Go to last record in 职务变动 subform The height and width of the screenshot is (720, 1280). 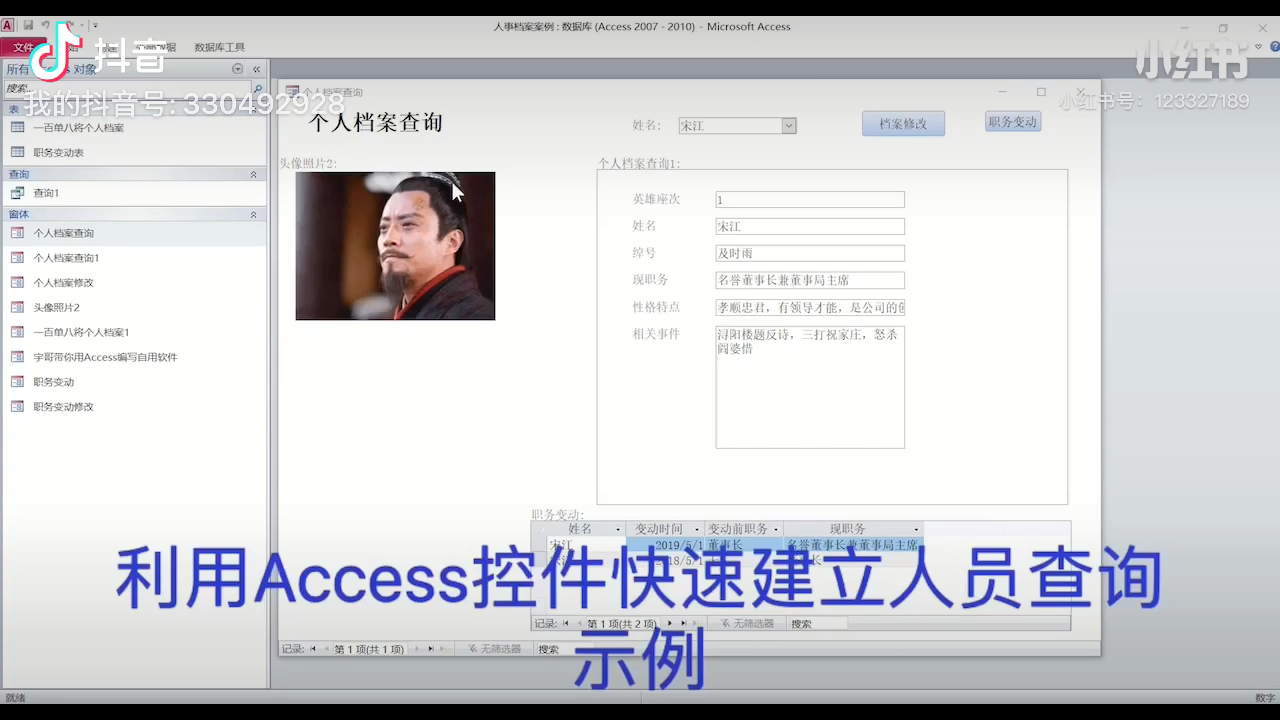(x=684, y=623)
